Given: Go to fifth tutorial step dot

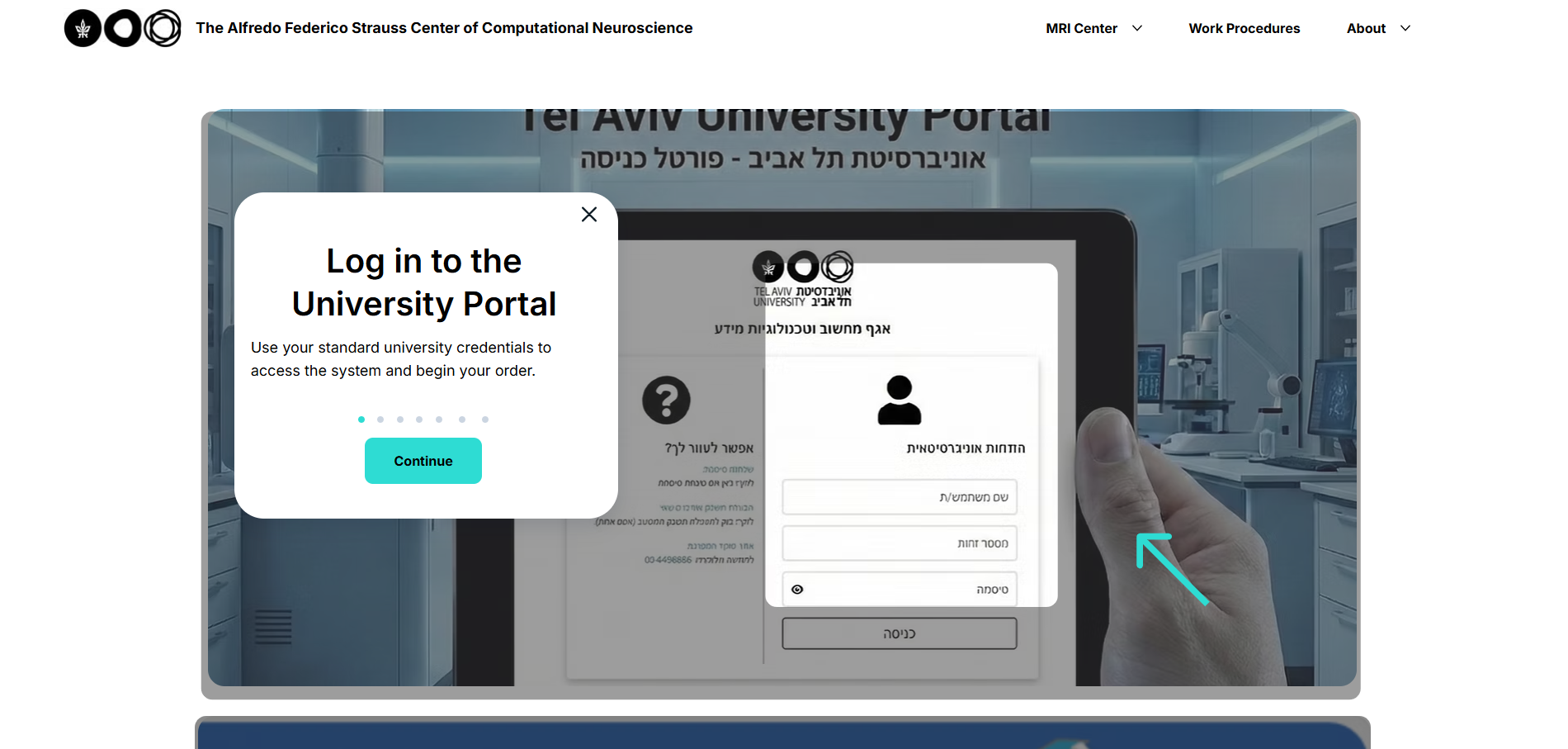Looking at the screenshot, I should tap(439, 420).
